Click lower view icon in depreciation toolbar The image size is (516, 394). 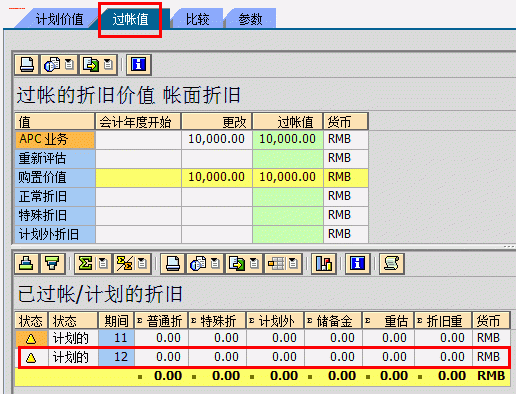pos(198,264)
